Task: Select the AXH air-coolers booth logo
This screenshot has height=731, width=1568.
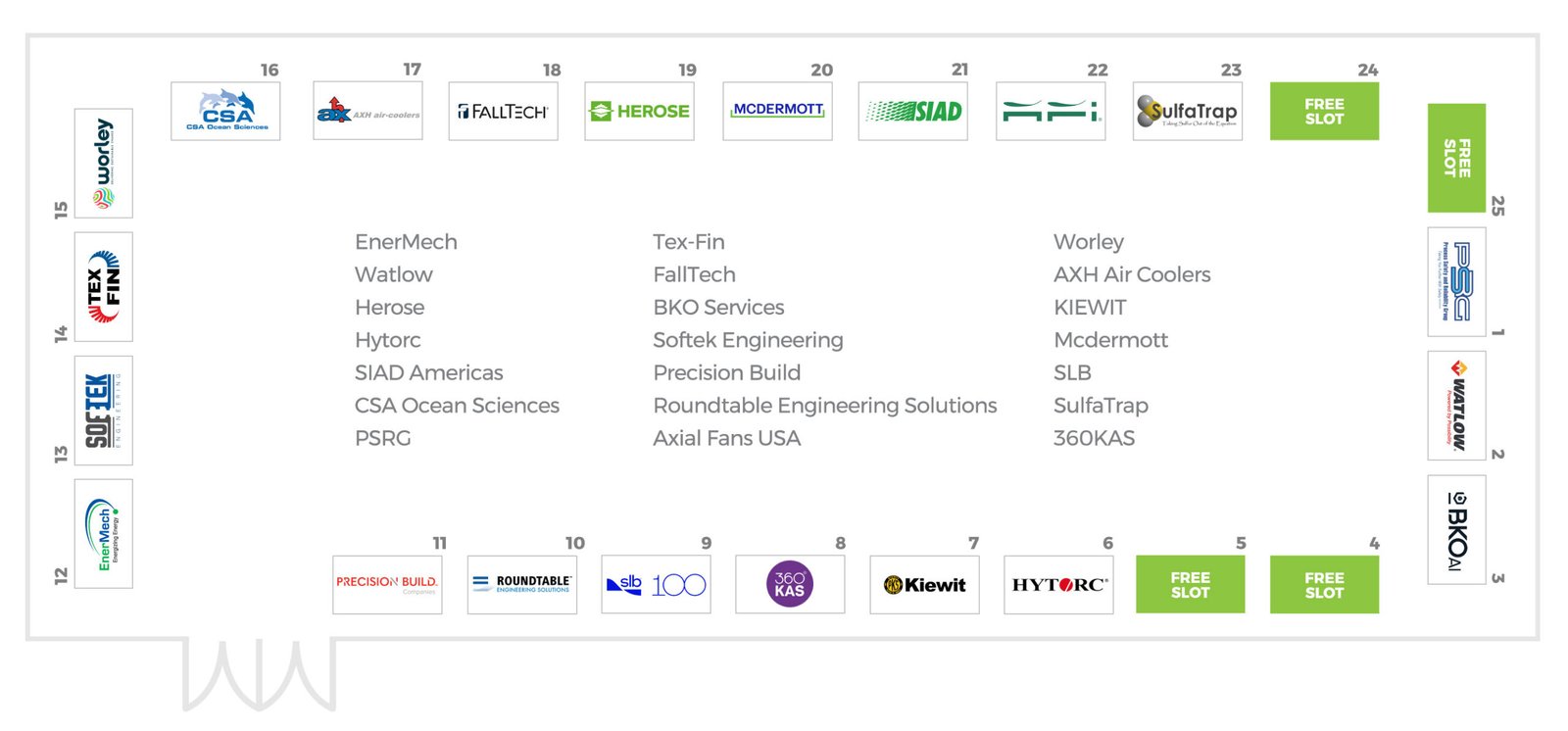Action: pos(367,111)
